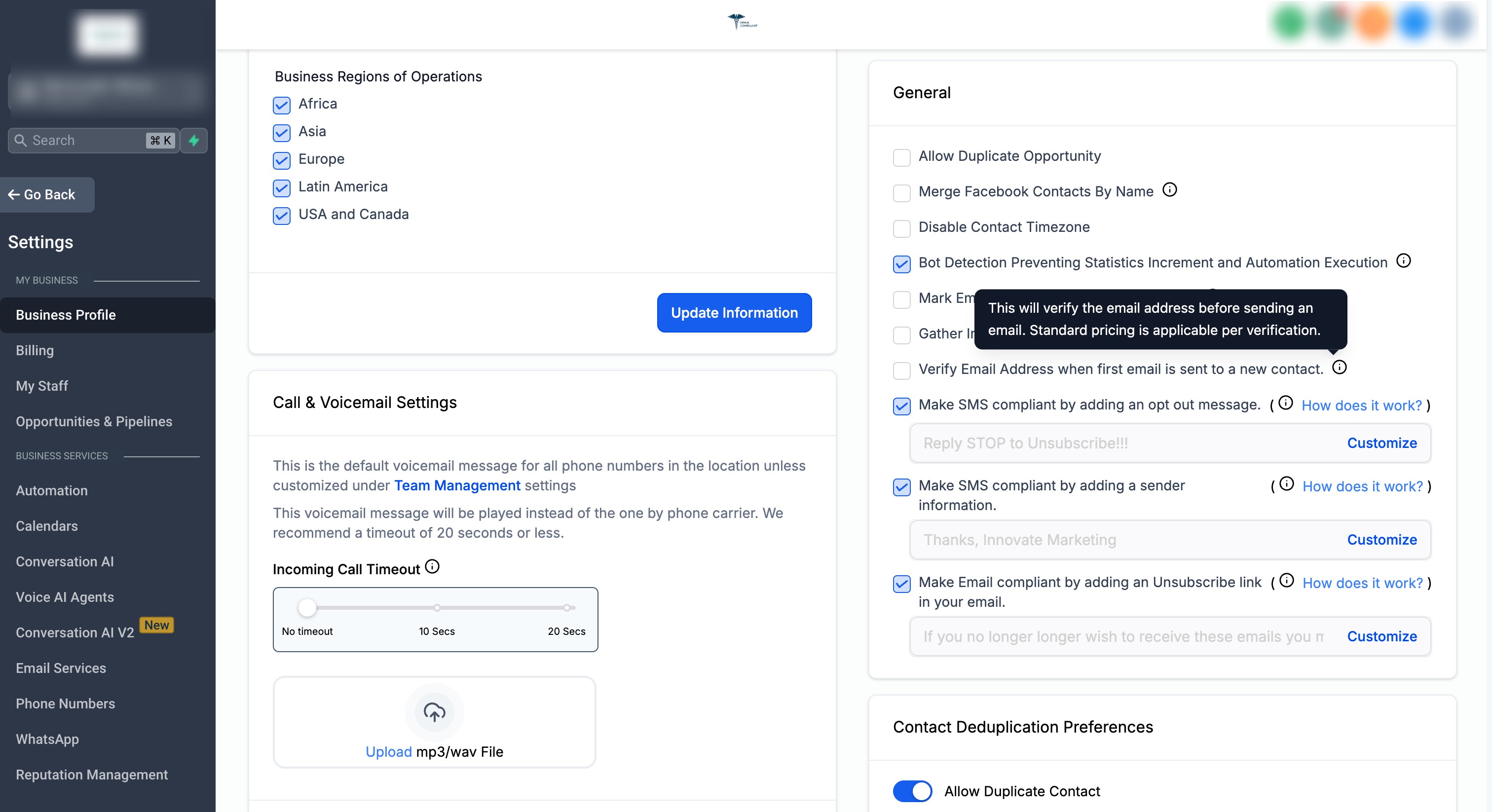
Task: Check Disable Contact Timezone option
Action: (x=901, y=228)
